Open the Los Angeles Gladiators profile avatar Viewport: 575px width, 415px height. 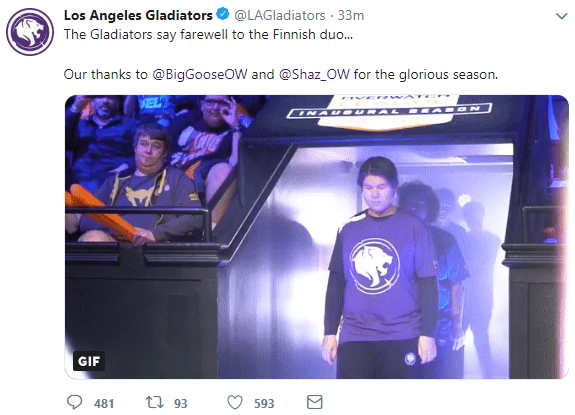[x=30, y=32]
